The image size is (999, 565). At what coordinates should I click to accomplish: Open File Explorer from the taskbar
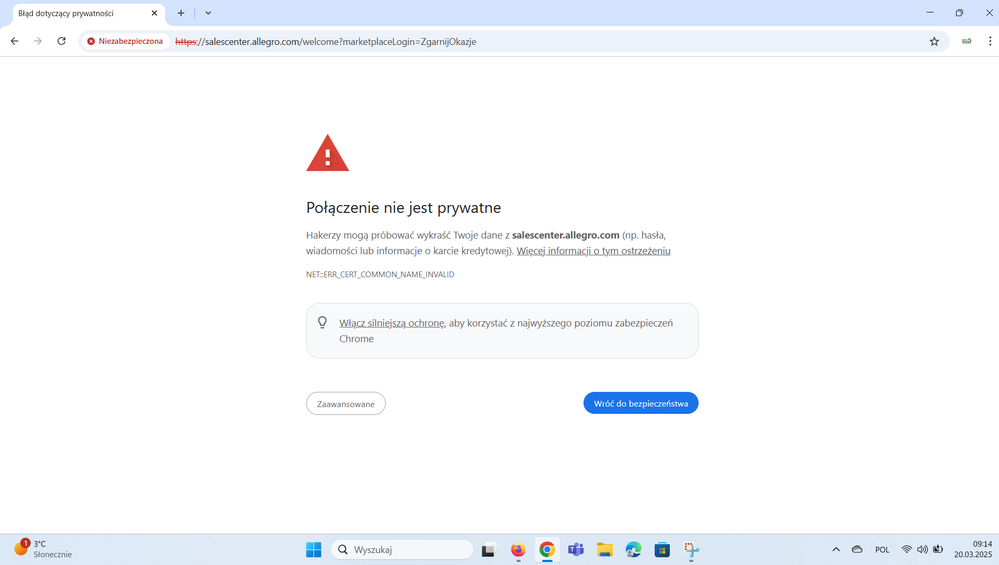pyautogui.click(x=605, y=550)
